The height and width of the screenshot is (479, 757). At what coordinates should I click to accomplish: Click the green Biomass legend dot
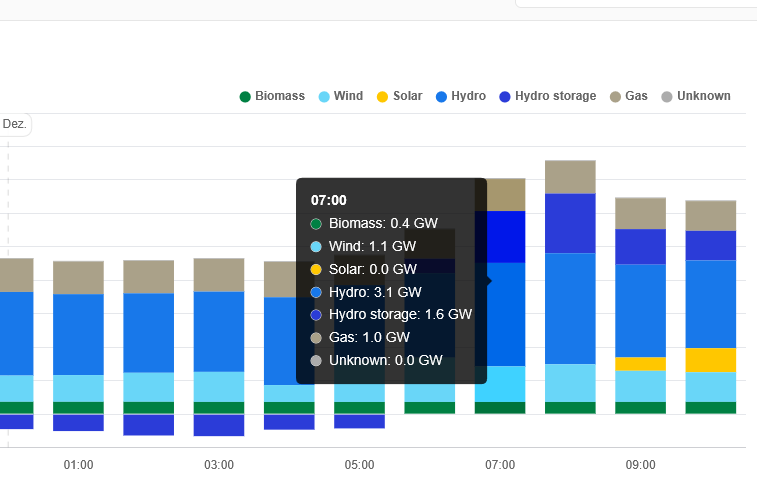(x=245, y=97)
